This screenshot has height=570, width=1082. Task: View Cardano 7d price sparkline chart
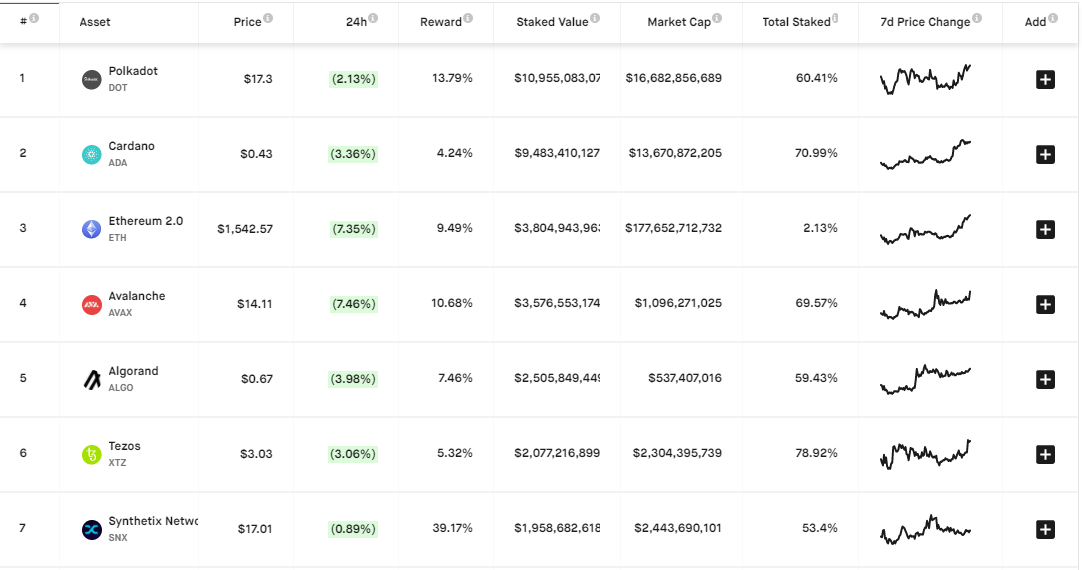(x=925, y=155)
